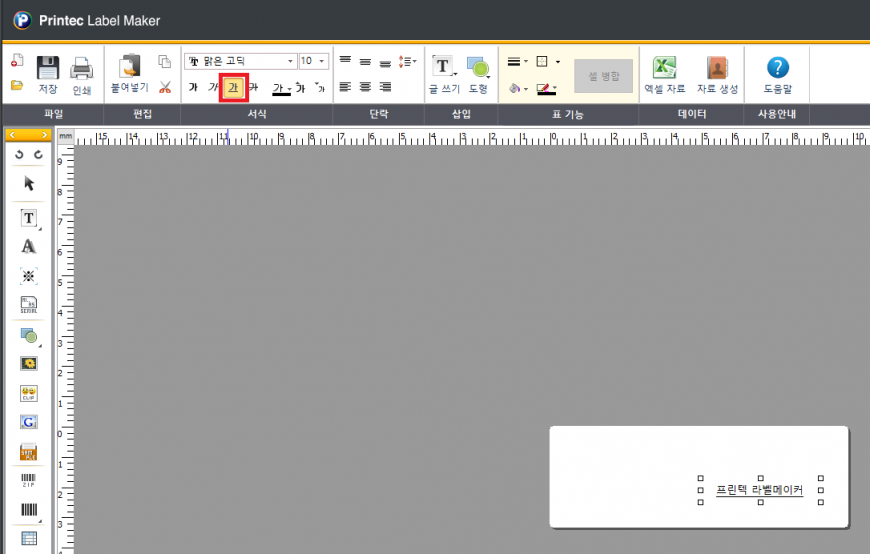Select the 사용안내 ribbon group label
Viewport: 870px width, 554px height.
tap(777, 114)
